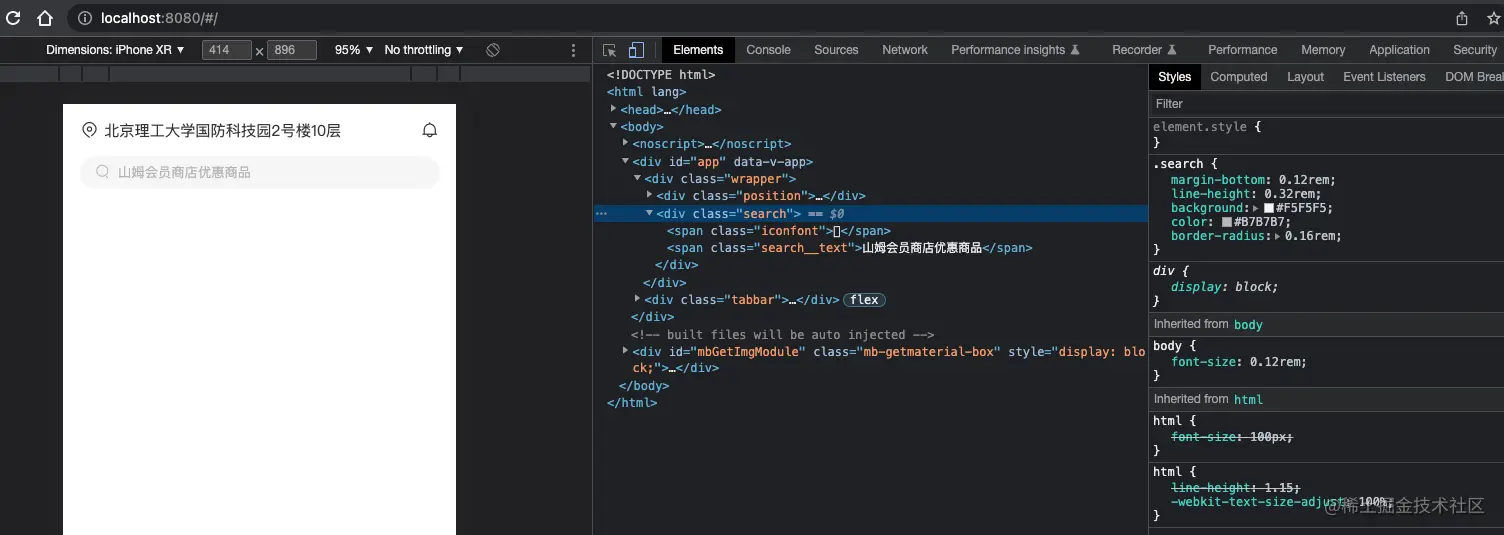1504x535 pixels.
Task: Bookmark this page with the star
Action: [x=1494, y=18]
